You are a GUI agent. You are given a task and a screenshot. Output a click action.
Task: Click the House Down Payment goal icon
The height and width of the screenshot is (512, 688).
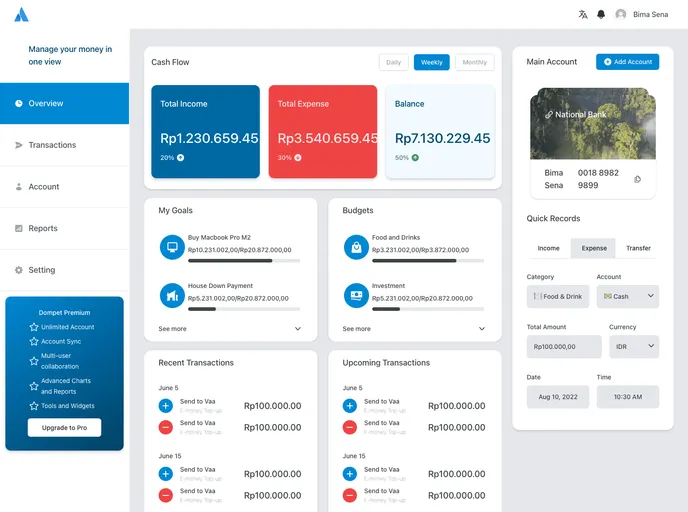pyautogui.click(x=172, y=295)
